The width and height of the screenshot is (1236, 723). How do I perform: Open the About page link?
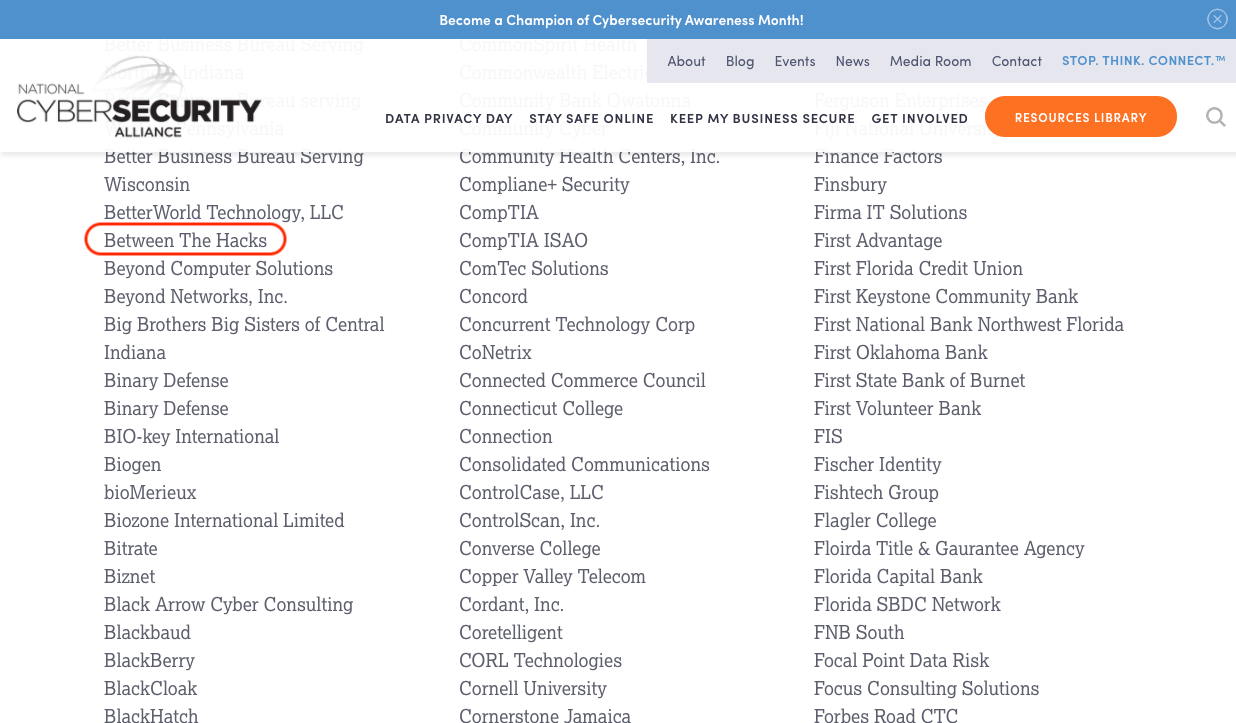click(x=686, y=61)
